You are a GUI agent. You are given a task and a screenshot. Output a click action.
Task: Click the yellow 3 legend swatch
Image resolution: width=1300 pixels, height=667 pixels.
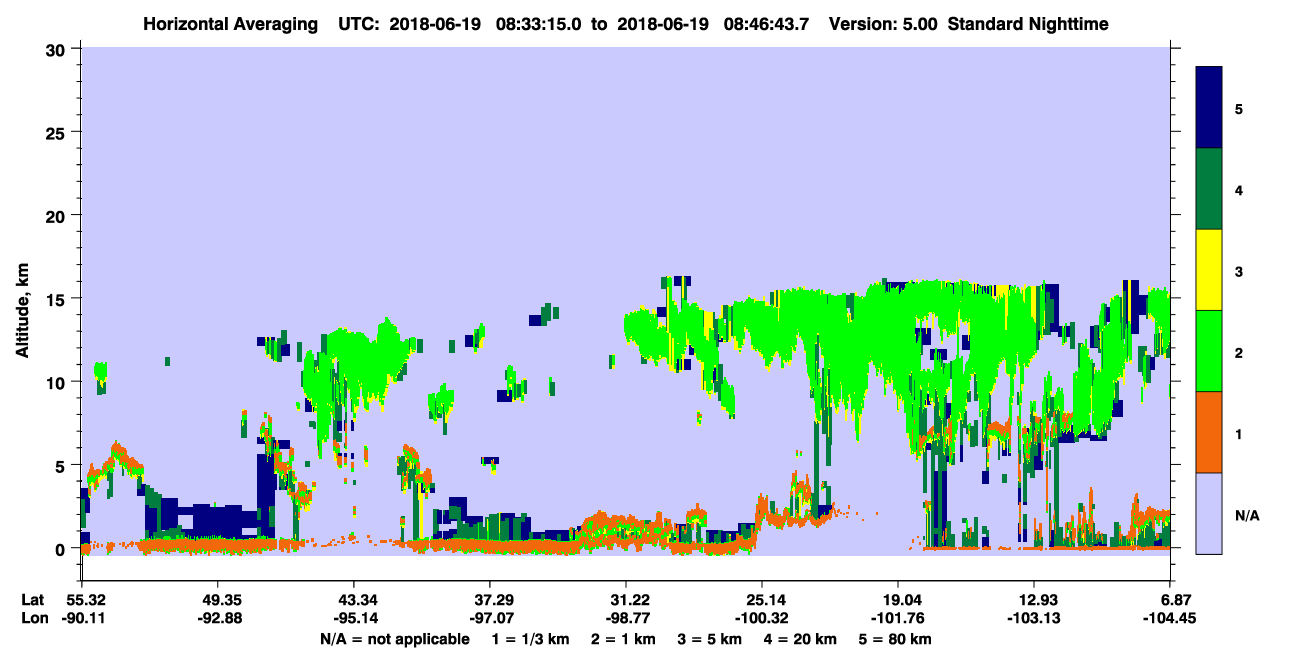click(1209, 270)
